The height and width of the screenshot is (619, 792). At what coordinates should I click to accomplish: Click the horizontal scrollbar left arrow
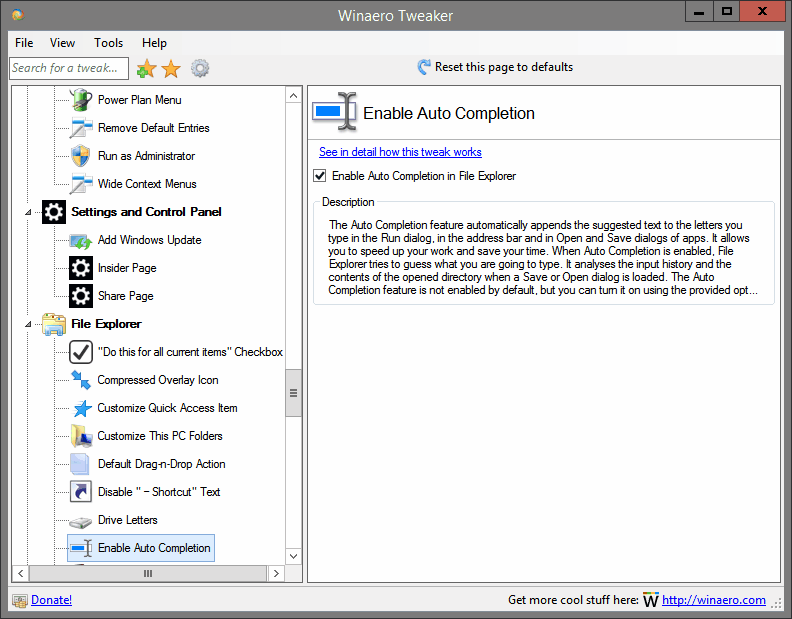point(21,574)
